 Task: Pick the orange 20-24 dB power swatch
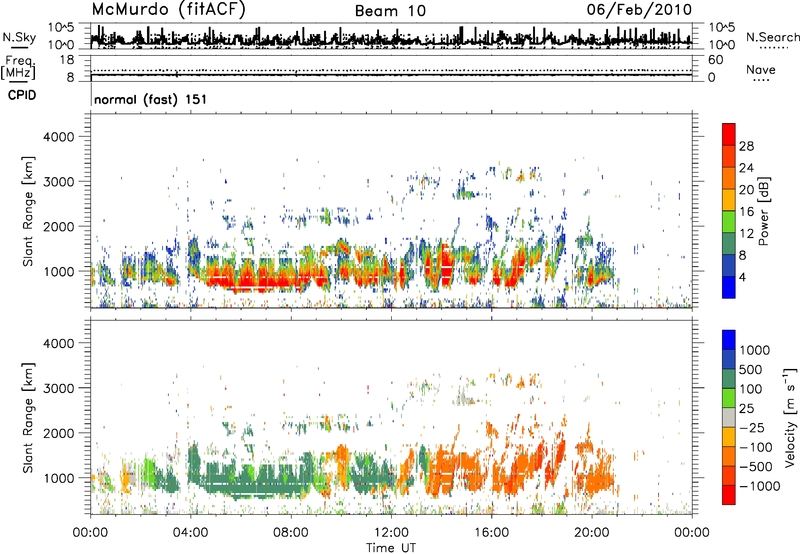point(729,179)
